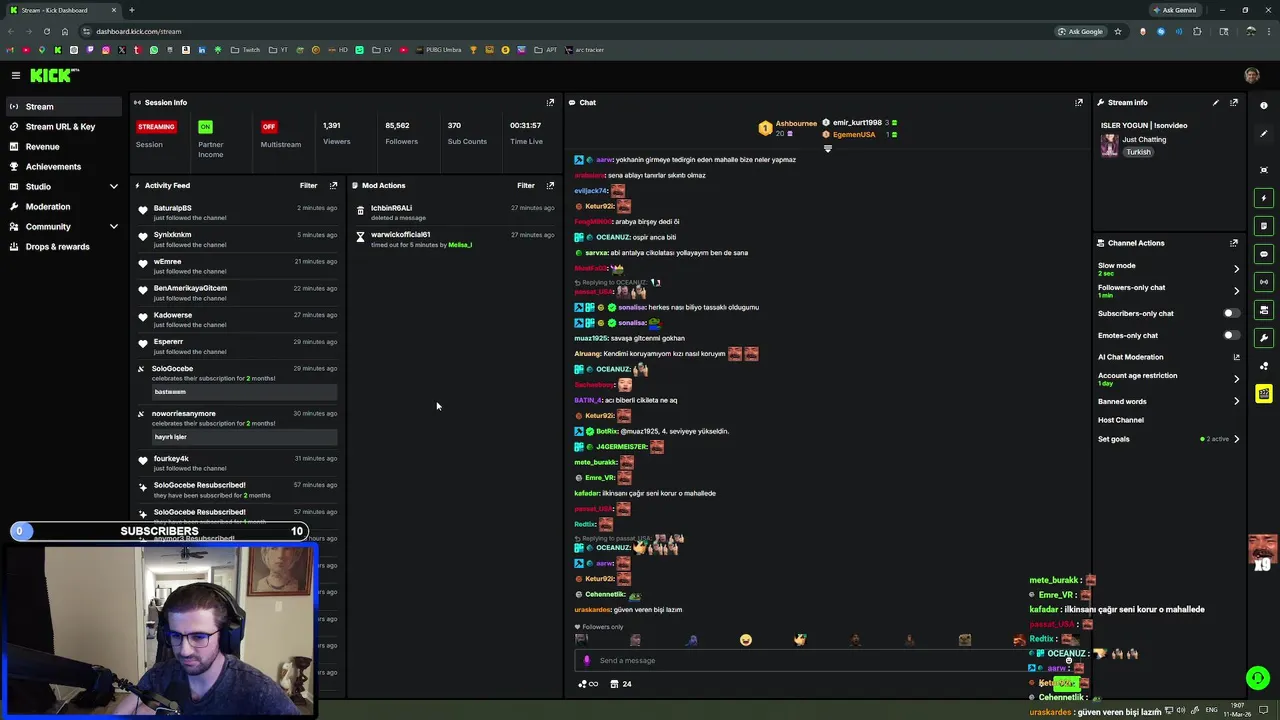Expand the top gifters arrow in chat
This screenshot has height=720, width=1280.
click(827, 149)
